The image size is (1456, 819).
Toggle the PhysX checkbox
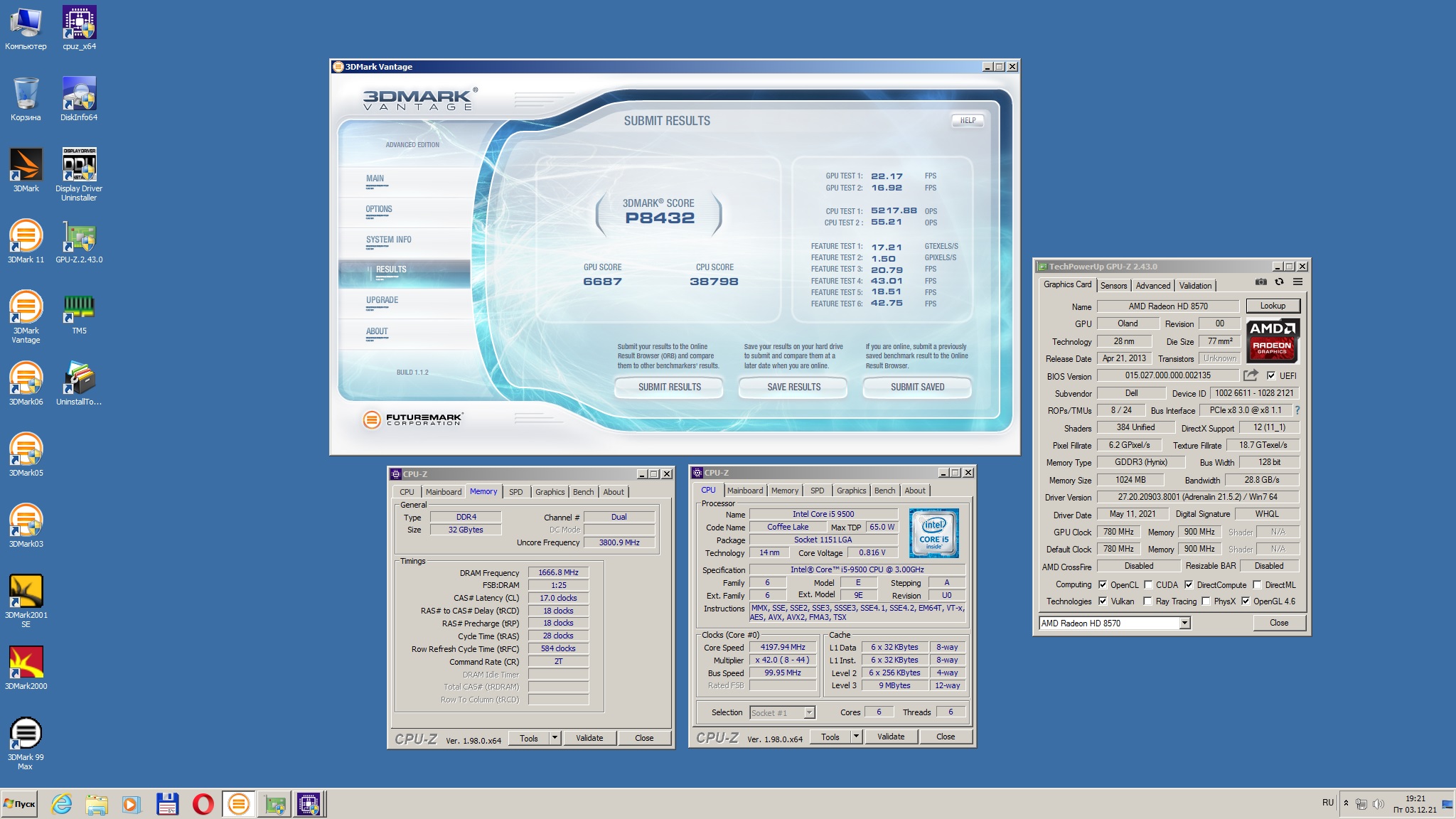pos(1206,601)
